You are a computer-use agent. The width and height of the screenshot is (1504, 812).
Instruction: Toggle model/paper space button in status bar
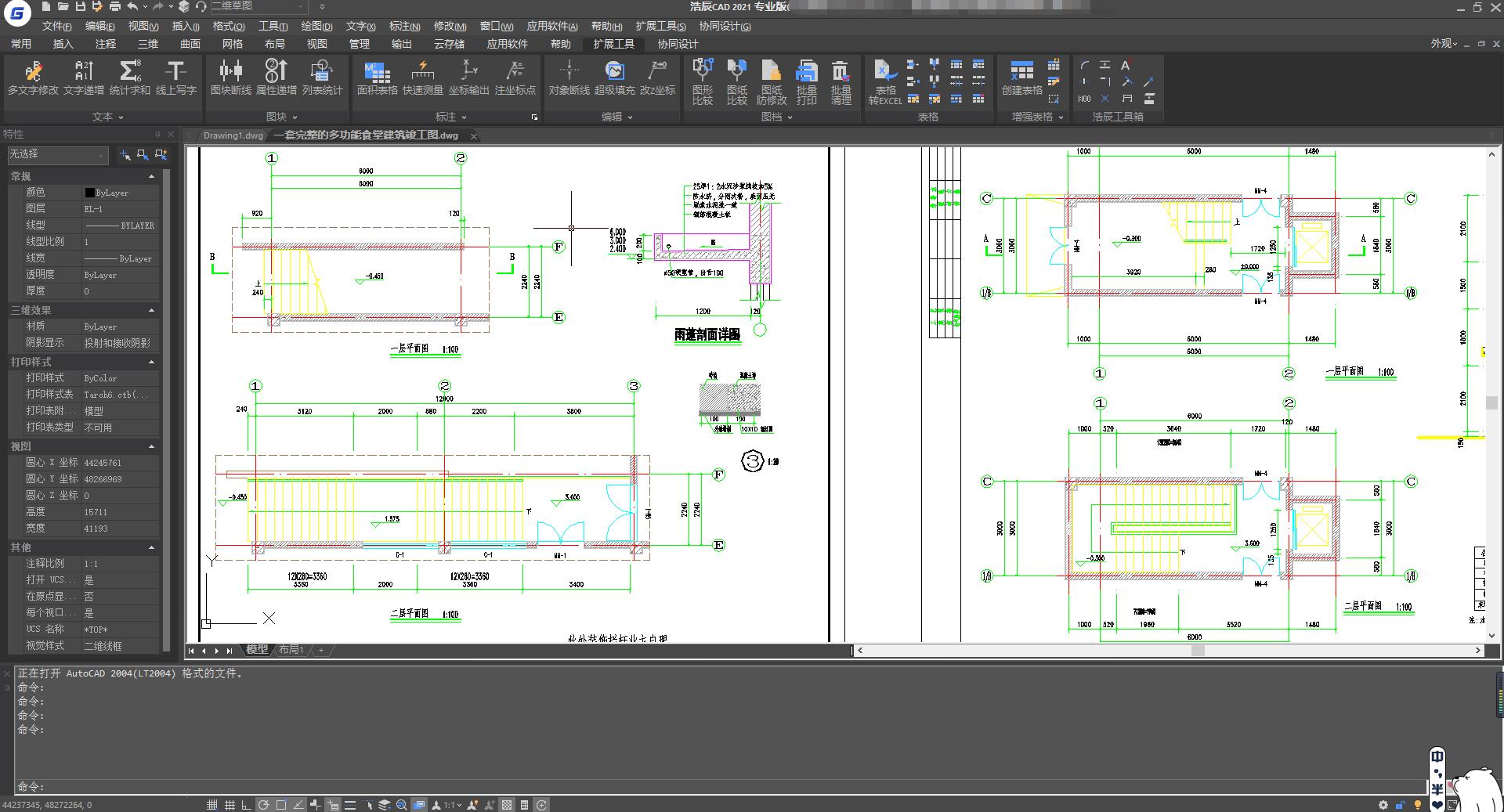[x=419, y=804]
